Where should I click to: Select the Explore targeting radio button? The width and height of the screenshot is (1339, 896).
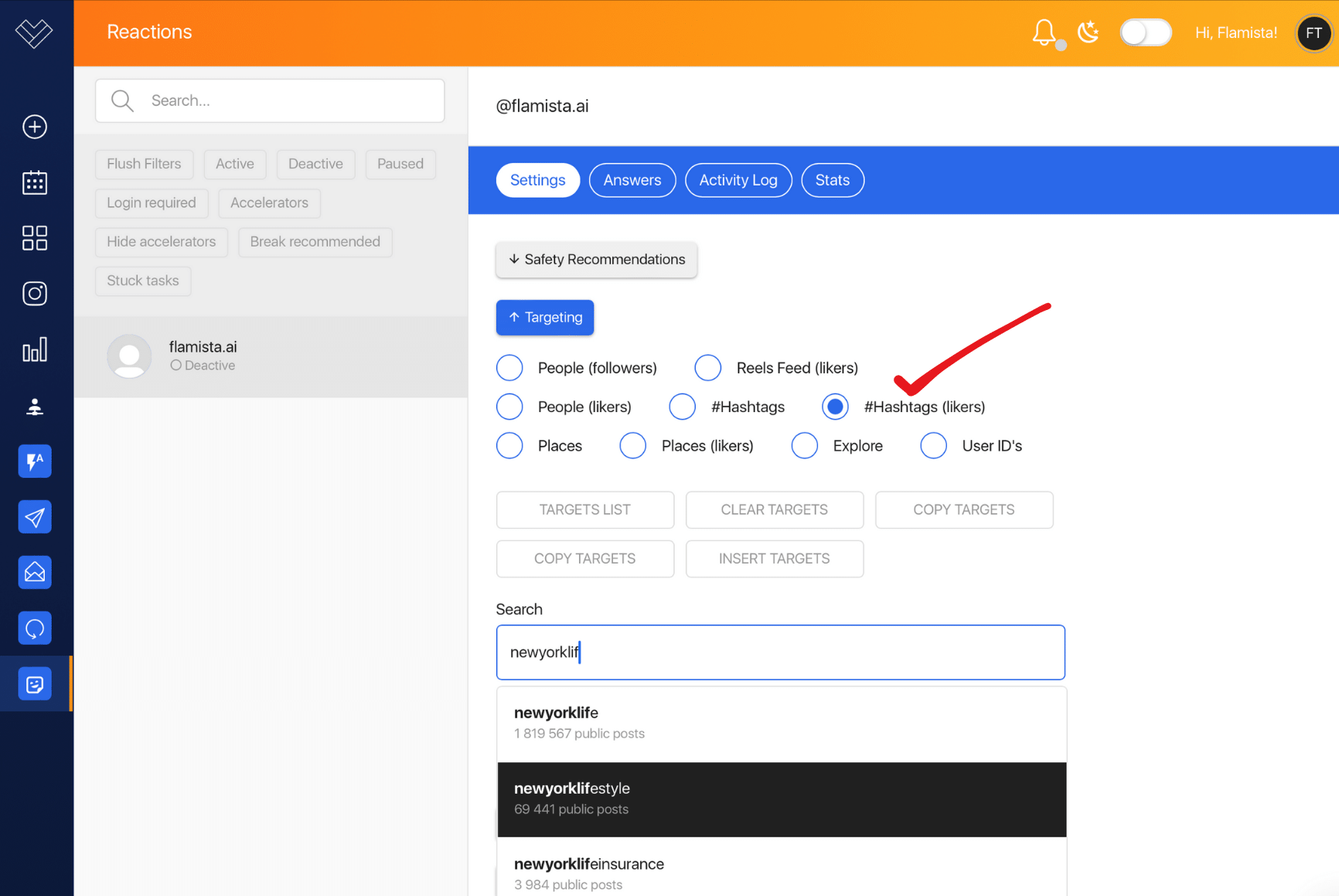point(804,446)
